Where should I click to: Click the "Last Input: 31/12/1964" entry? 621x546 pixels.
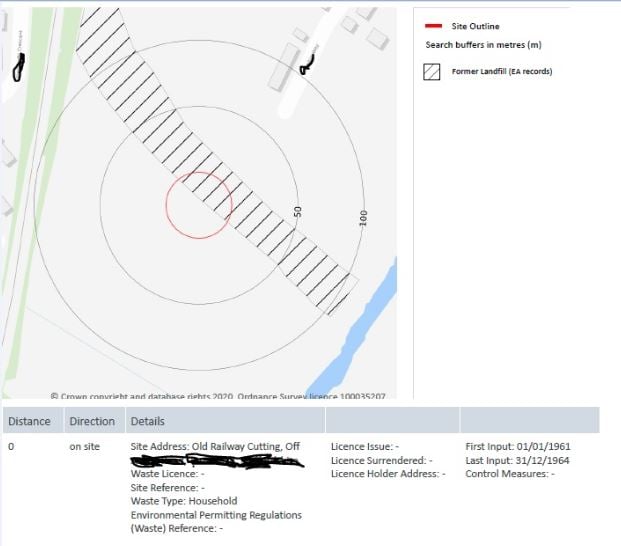[x=518, y=460]
